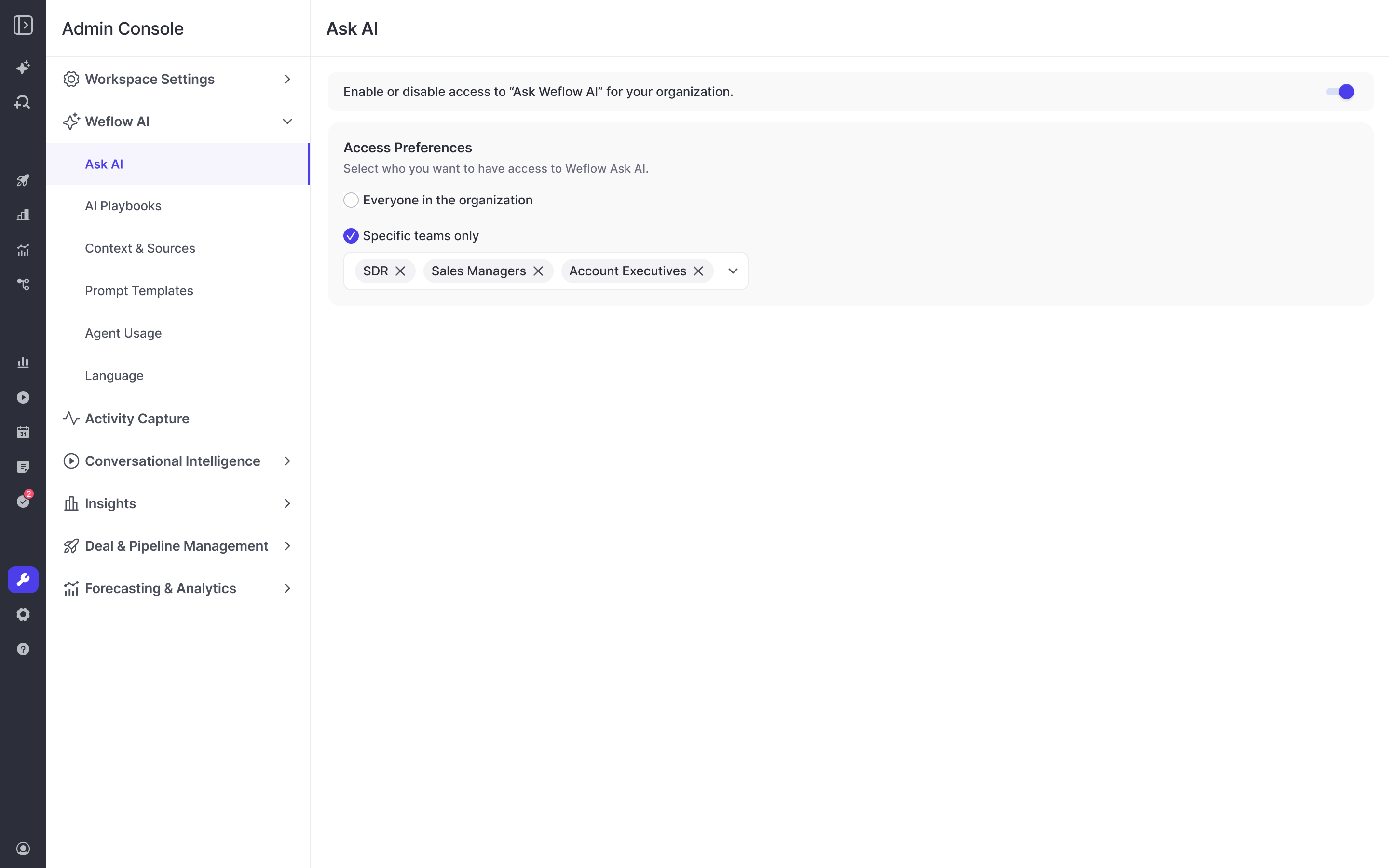1389x868 pixels.
Task: Expand Workspace Settings chevron
Action: pos(287,79)
